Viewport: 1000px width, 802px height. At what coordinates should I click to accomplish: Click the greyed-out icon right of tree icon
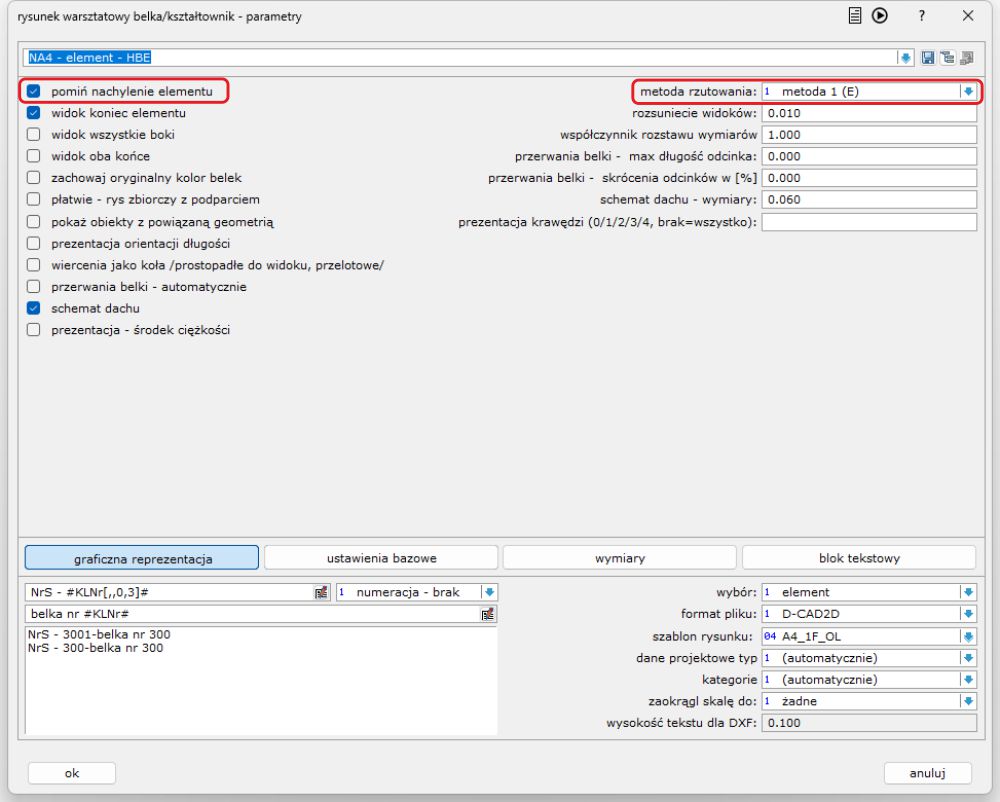967,58
